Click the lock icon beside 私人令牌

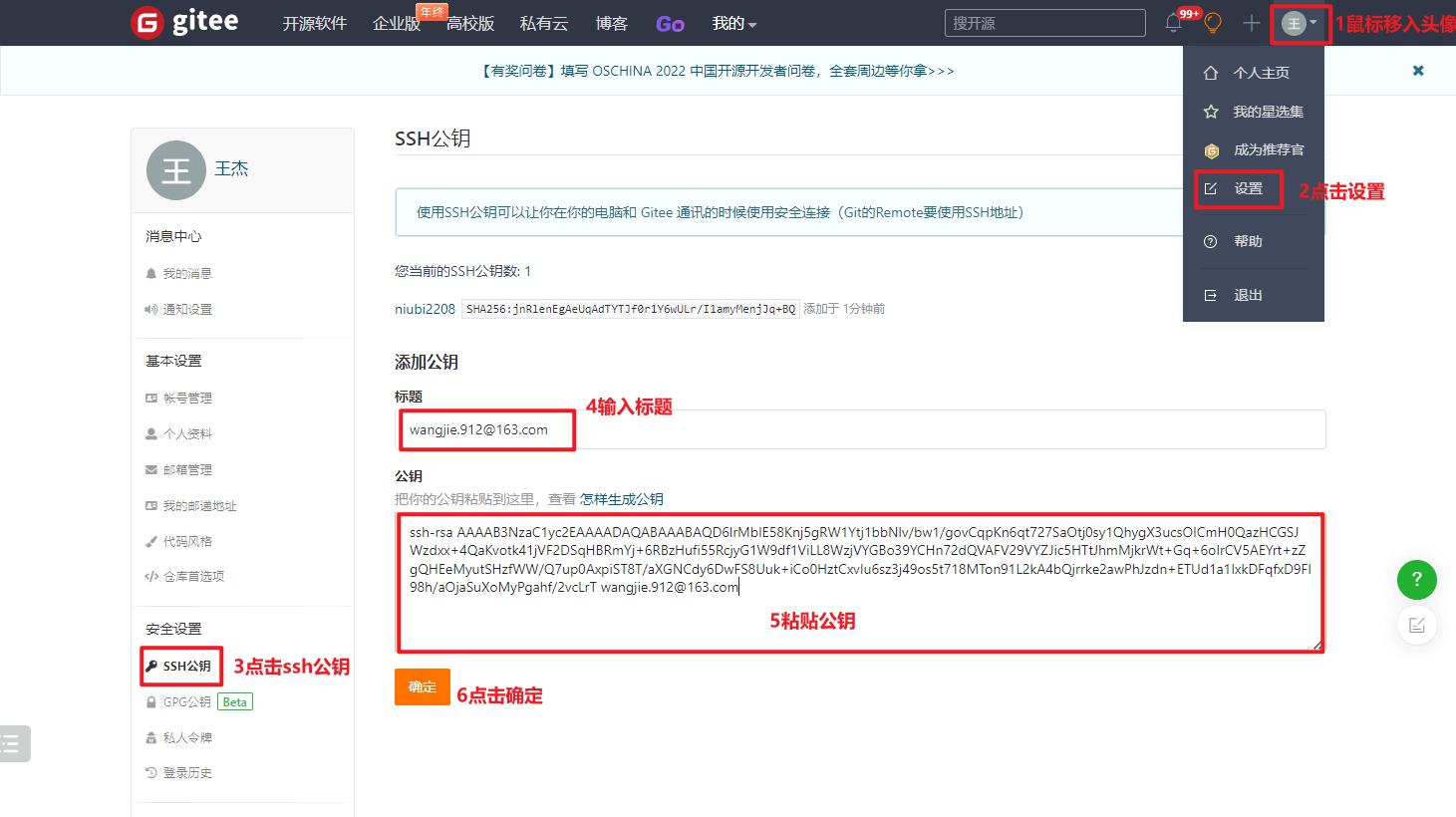click(x=151, y=737)
